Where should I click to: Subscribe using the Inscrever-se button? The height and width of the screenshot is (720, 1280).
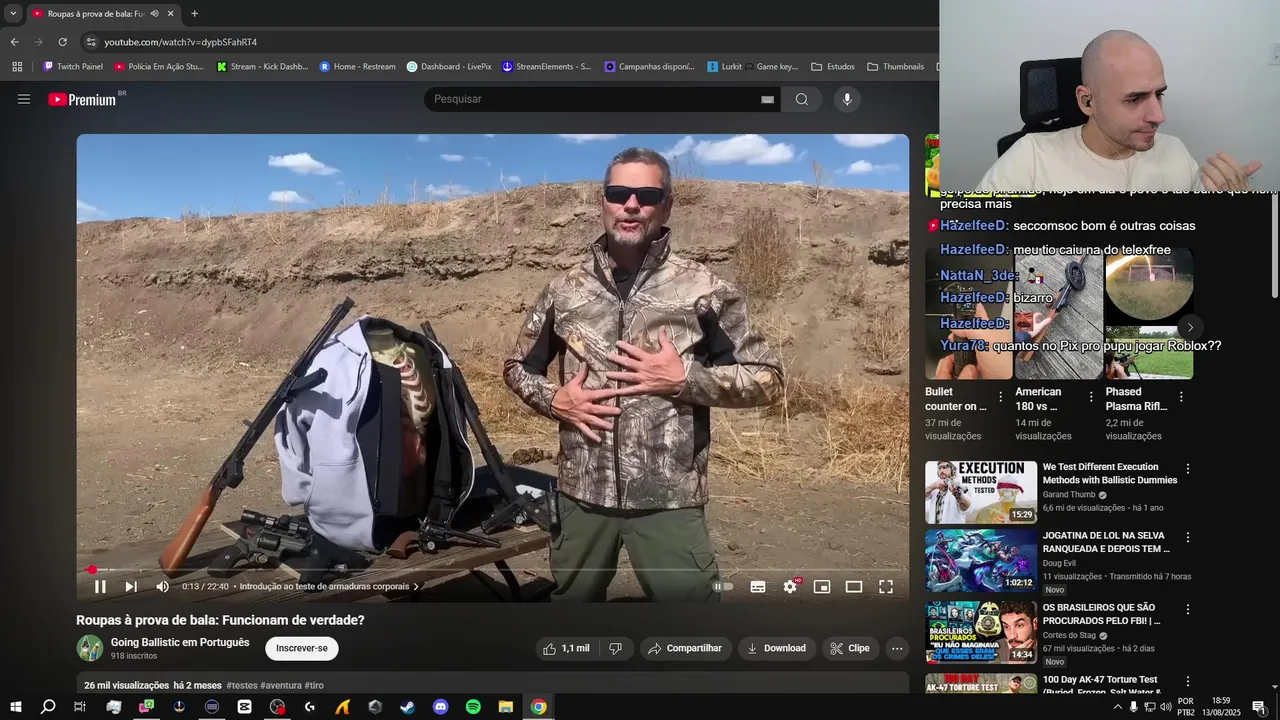point(302,648)
